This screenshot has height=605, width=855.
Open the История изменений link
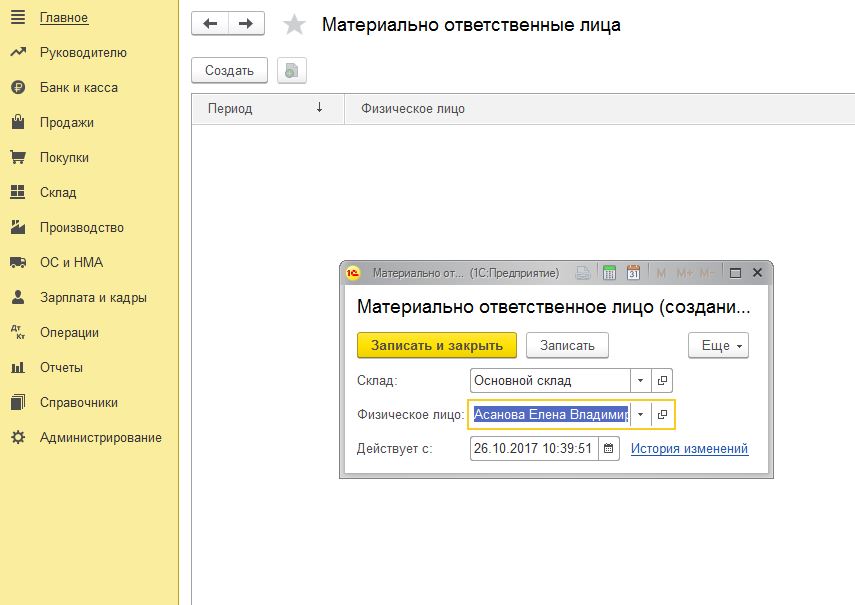689,449
